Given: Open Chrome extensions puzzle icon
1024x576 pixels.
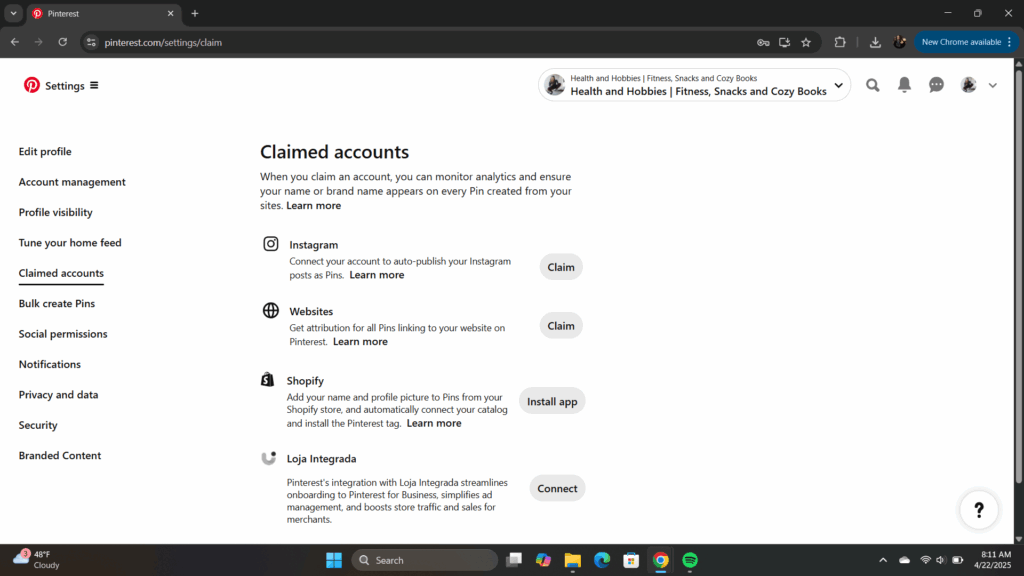Looking at the screenshot, I should click(840, 42).
